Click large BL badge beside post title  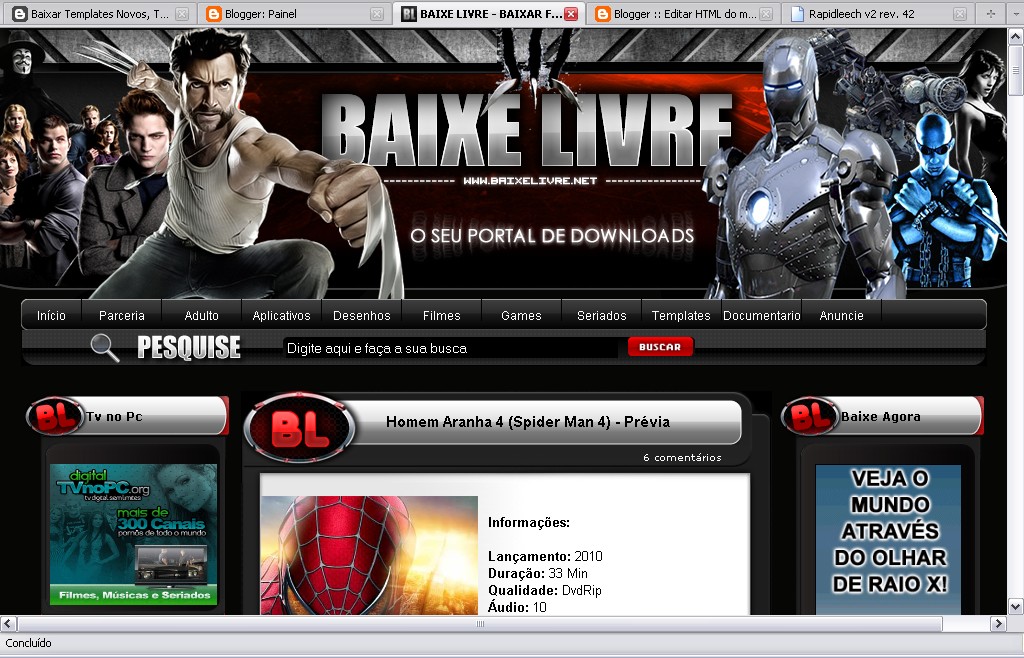point(300,428)
